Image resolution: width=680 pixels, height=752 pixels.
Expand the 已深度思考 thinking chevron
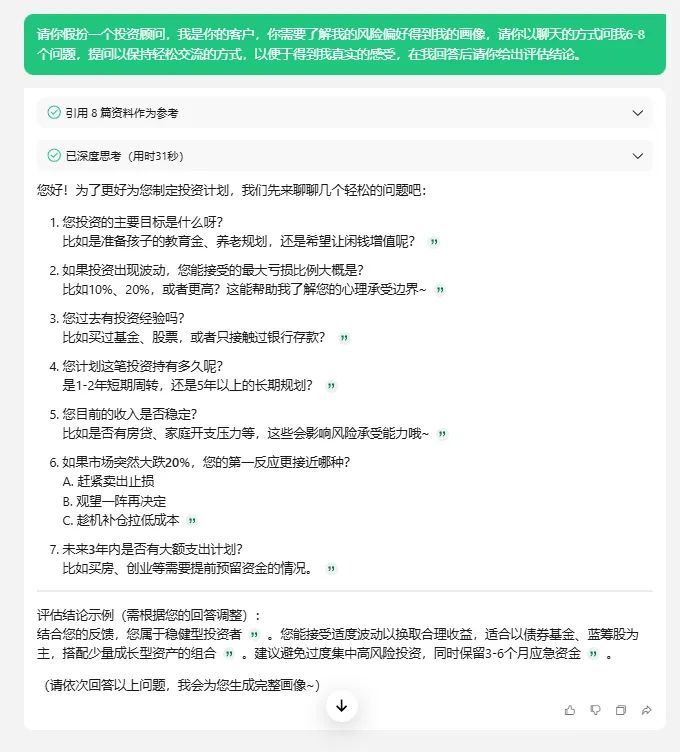pos(638,156)
